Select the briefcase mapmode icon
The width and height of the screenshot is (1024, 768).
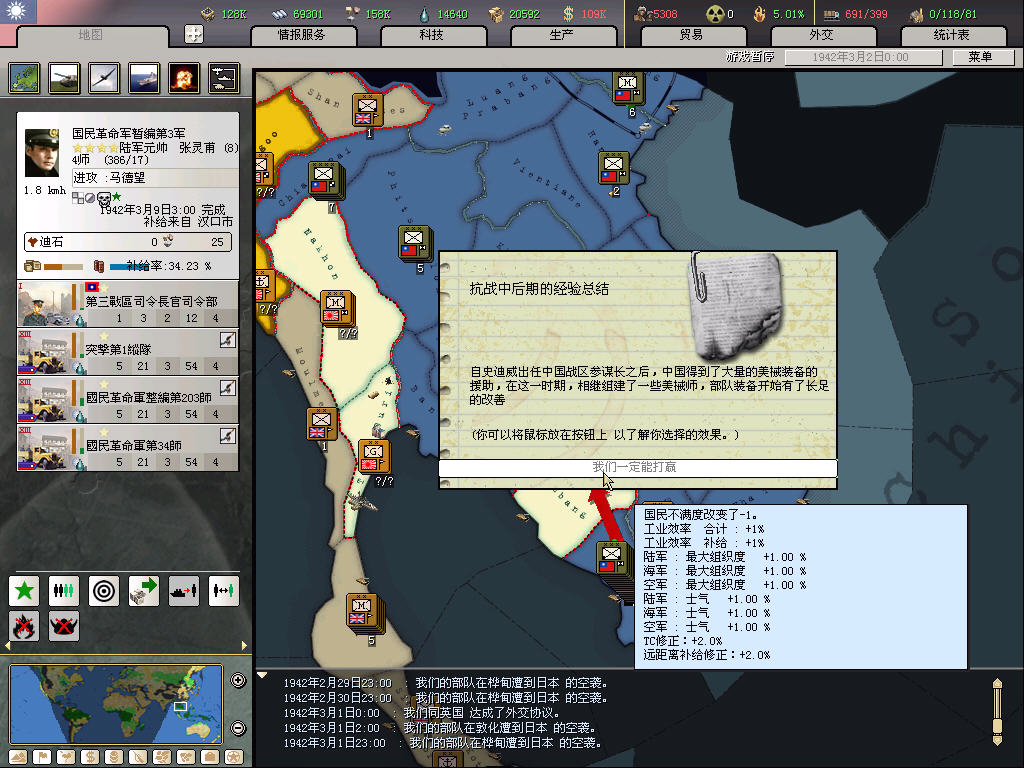[210, 758]
